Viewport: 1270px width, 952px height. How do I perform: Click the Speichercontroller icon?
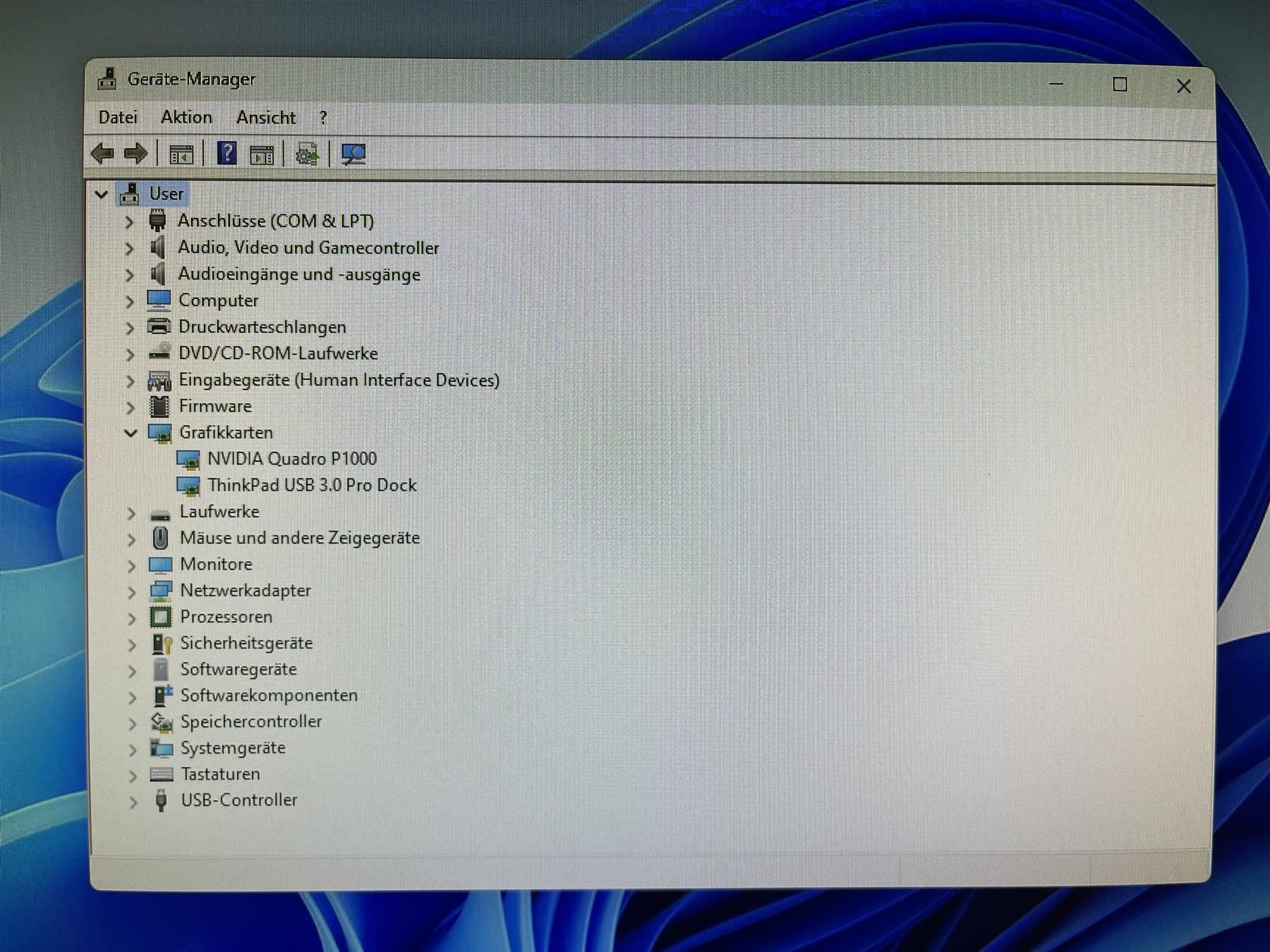coord(162,722)
